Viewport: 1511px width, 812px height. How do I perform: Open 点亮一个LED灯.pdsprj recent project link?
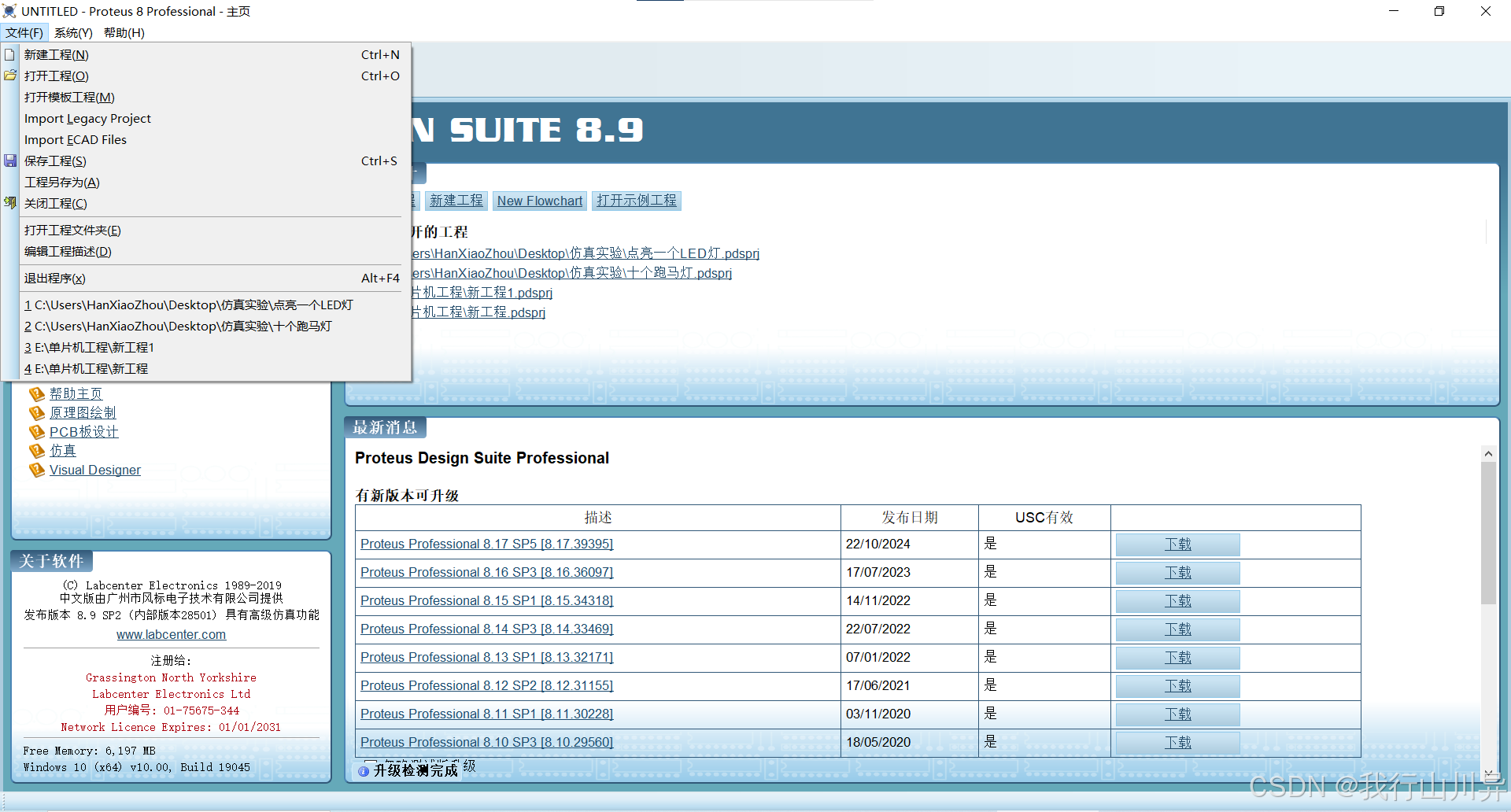(x=586, y=253)
